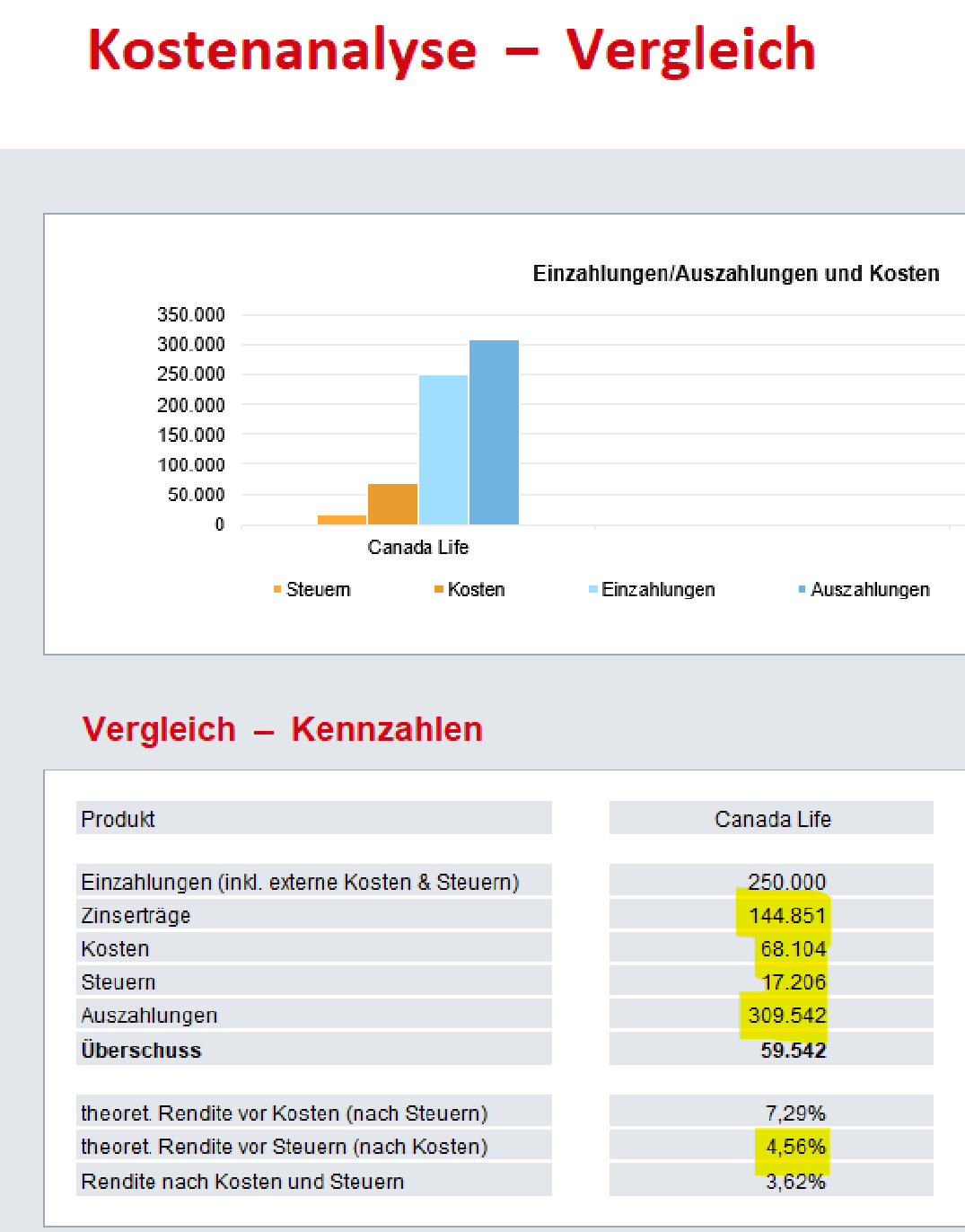Viewport: 965px width, 1232px height.
Task: Click the dark orange Kosten bar
Action: [x=392, y=504]
